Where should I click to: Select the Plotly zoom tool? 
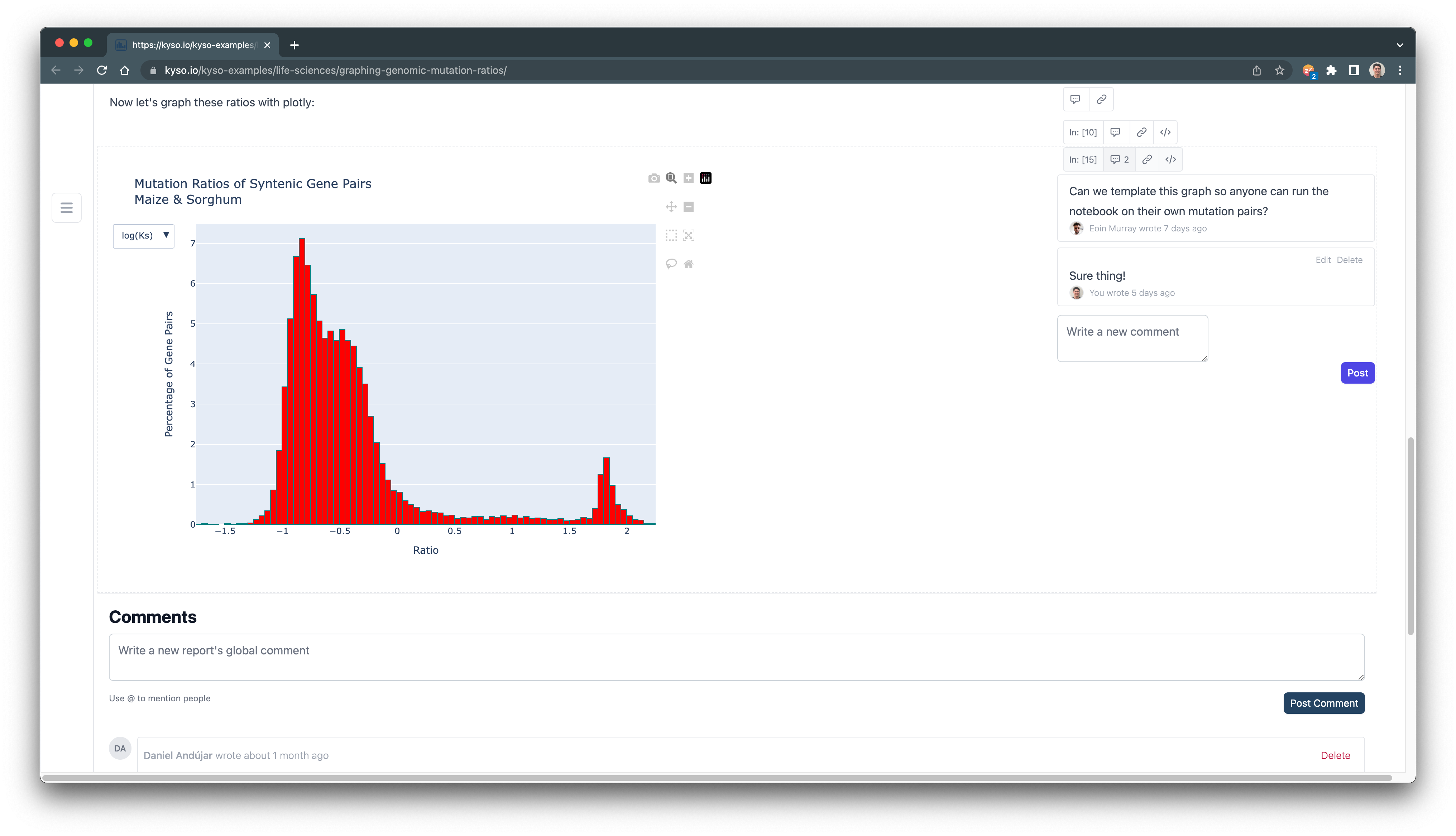(671, 178)
